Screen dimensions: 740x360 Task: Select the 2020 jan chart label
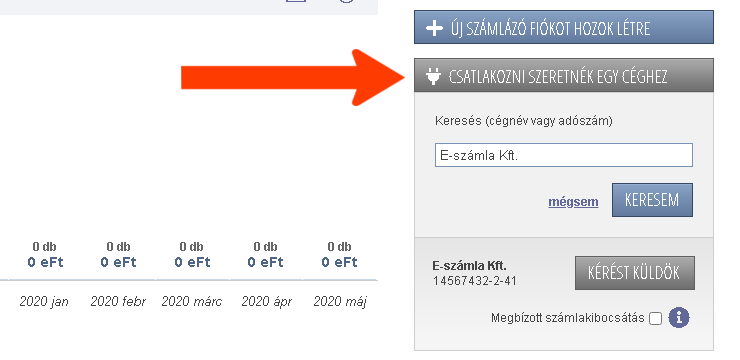pos(44,301)
